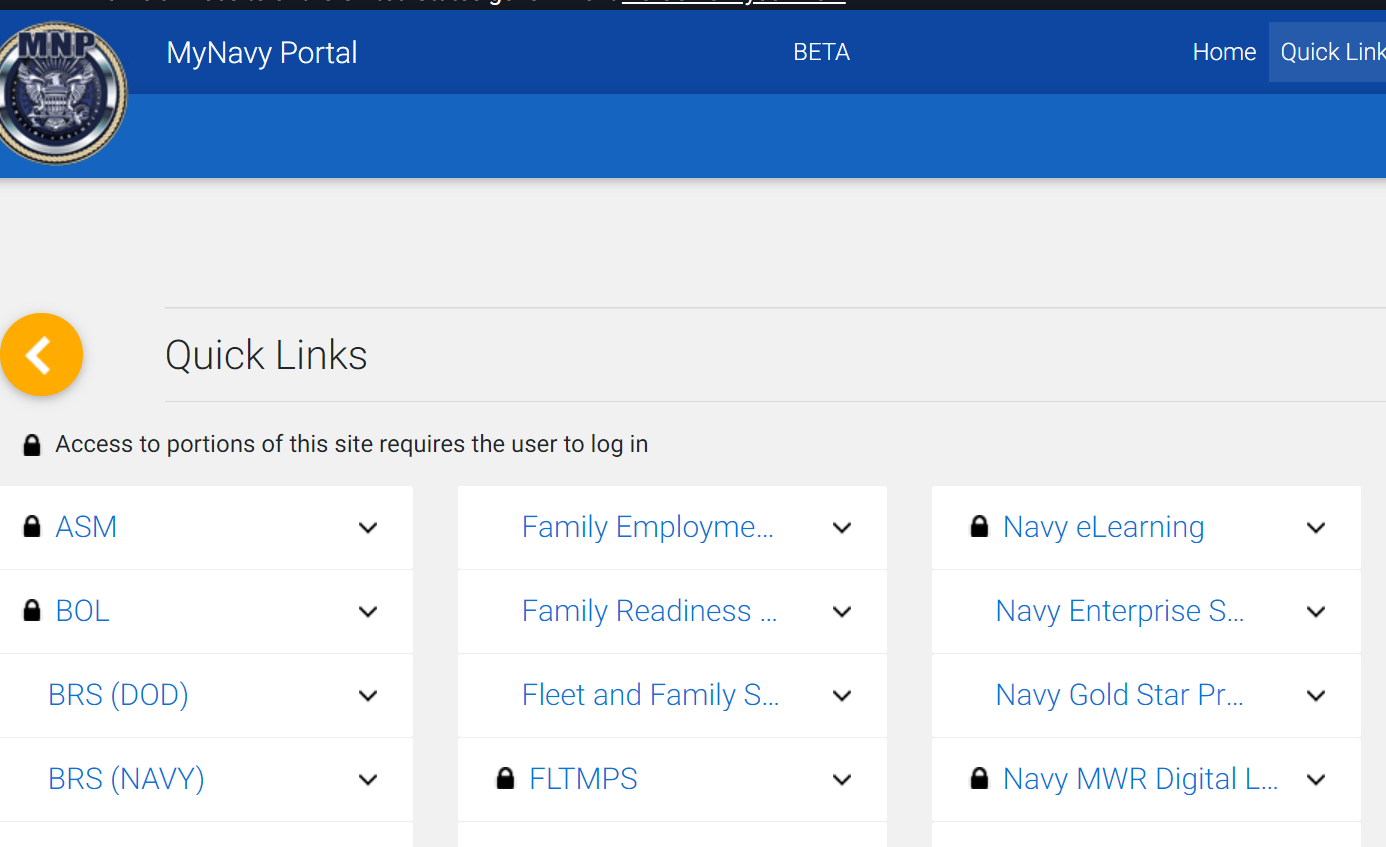Image resolution: width=1386 pixels, height=847 pixels.
Task: Expand the Navy MWR Digital L... chevron
Action: 1316,780
